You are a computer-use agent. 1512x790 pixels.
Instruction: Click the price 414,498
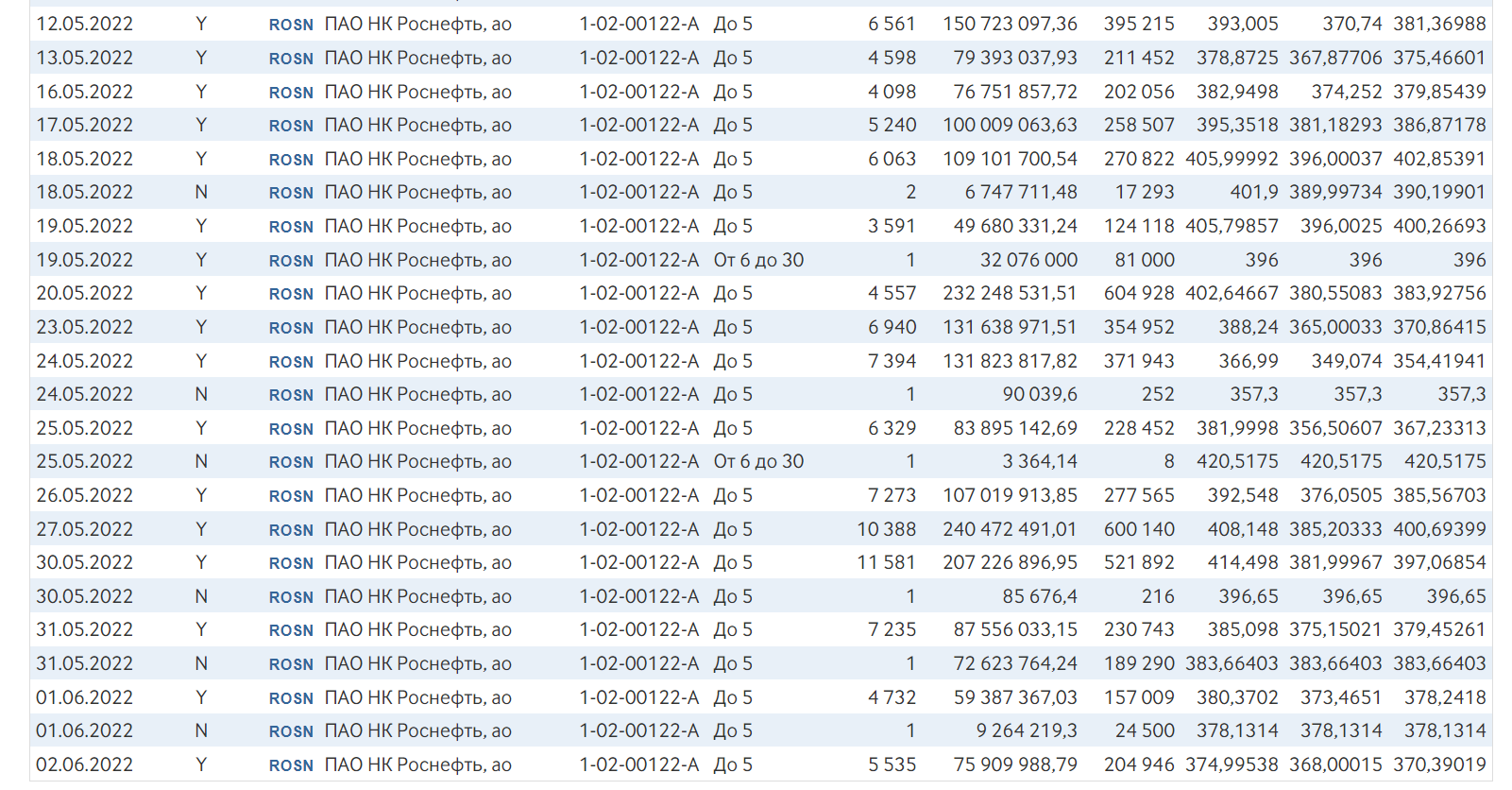pyautogui.click(x=1243, y=562)
